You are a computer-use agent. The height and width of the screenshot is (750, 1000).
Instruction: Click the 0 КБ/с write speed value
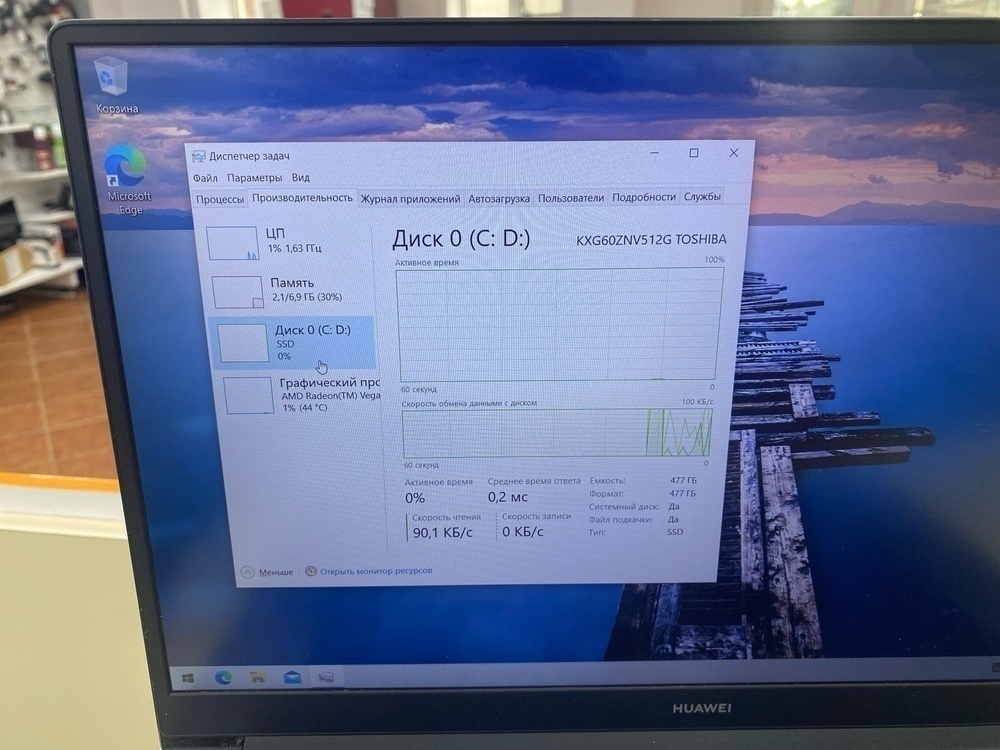[x=523, y=531]
